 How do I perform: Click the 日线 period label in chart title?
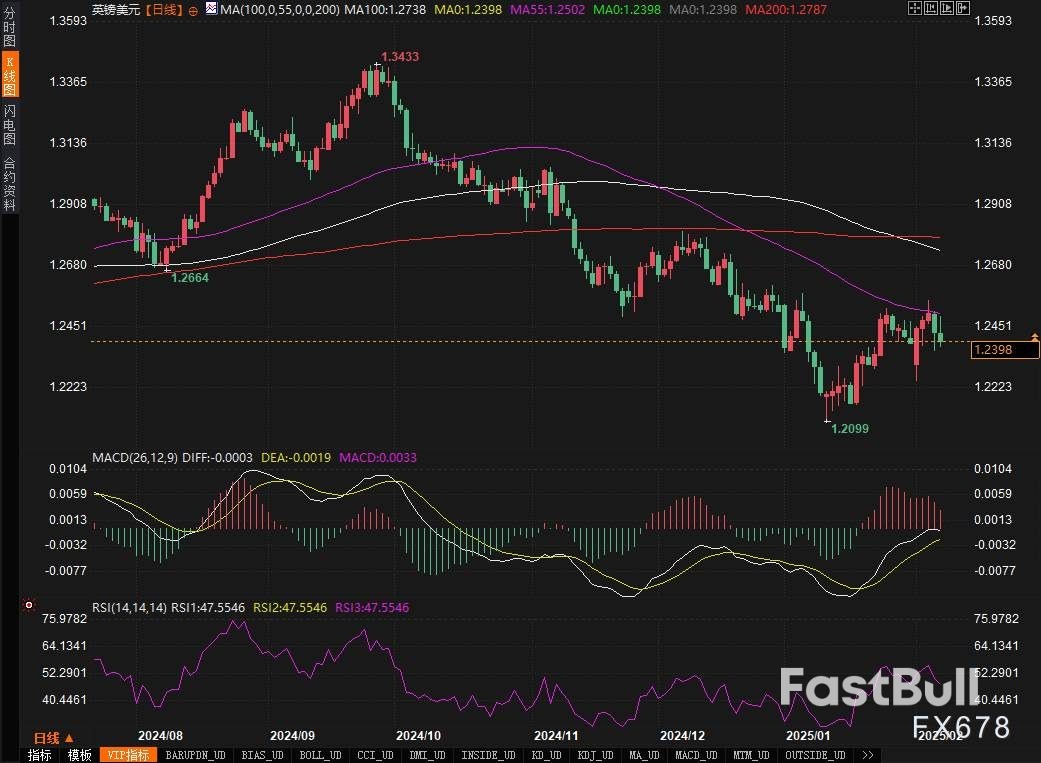[x=160, y=9]
